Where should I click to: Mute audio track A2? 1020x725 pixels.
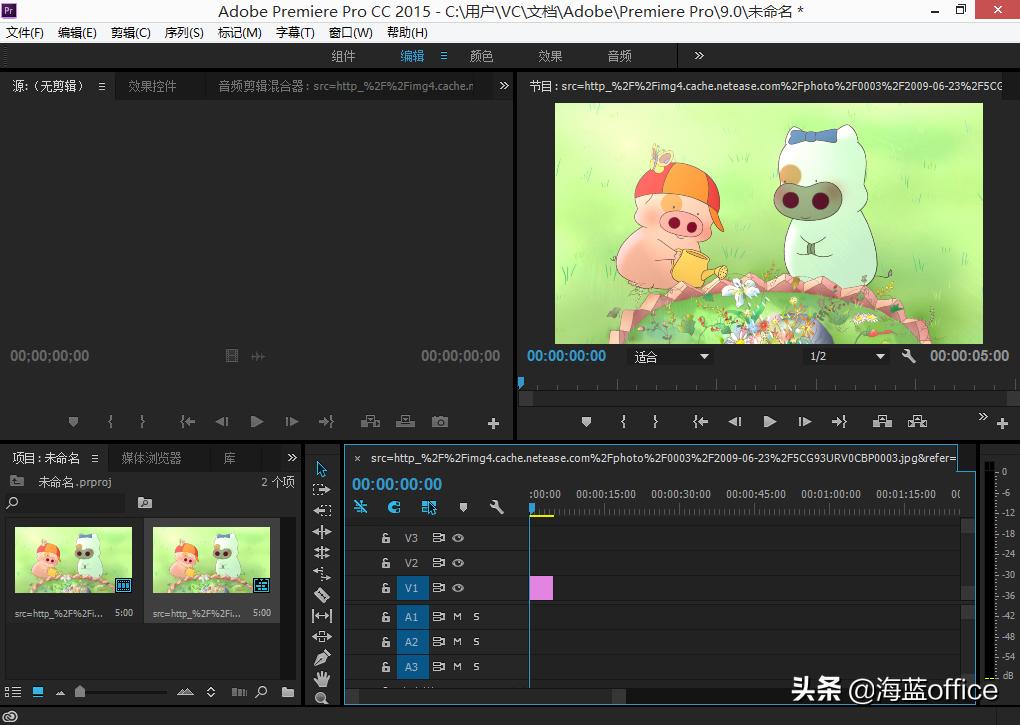tap(458, 640)
